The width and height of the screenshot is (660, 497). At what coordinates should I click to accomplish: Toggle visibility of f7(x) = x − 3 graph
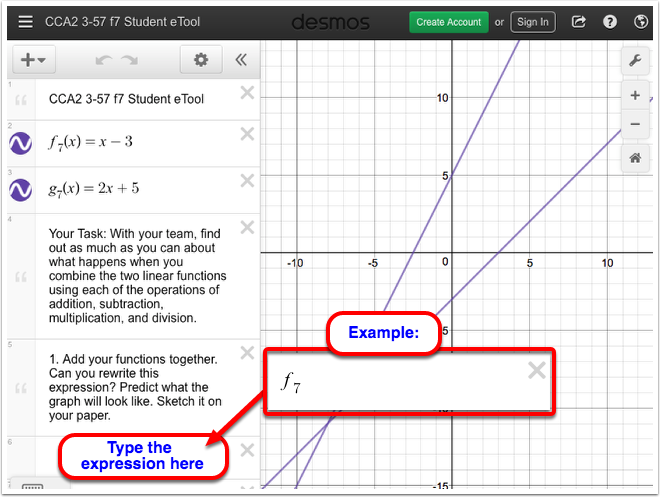(x=20, y=143)
